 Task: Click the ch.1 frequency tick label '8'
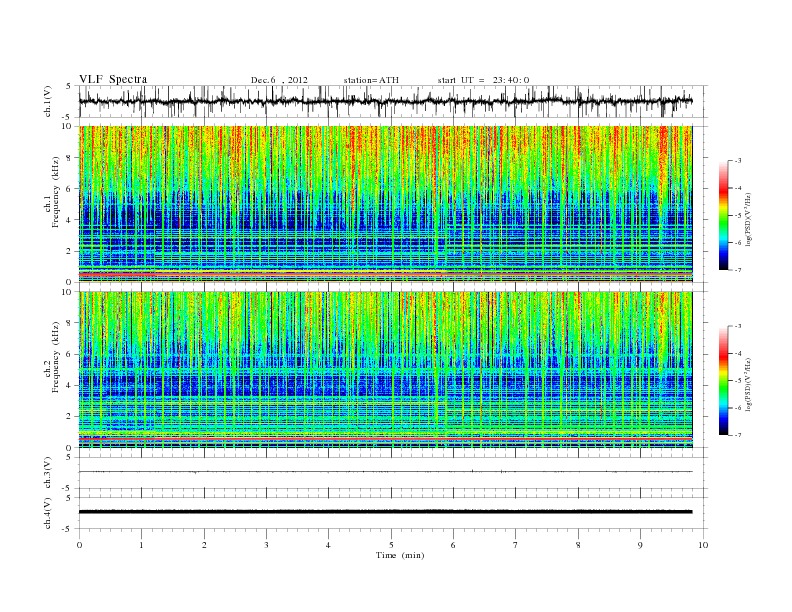69,158
